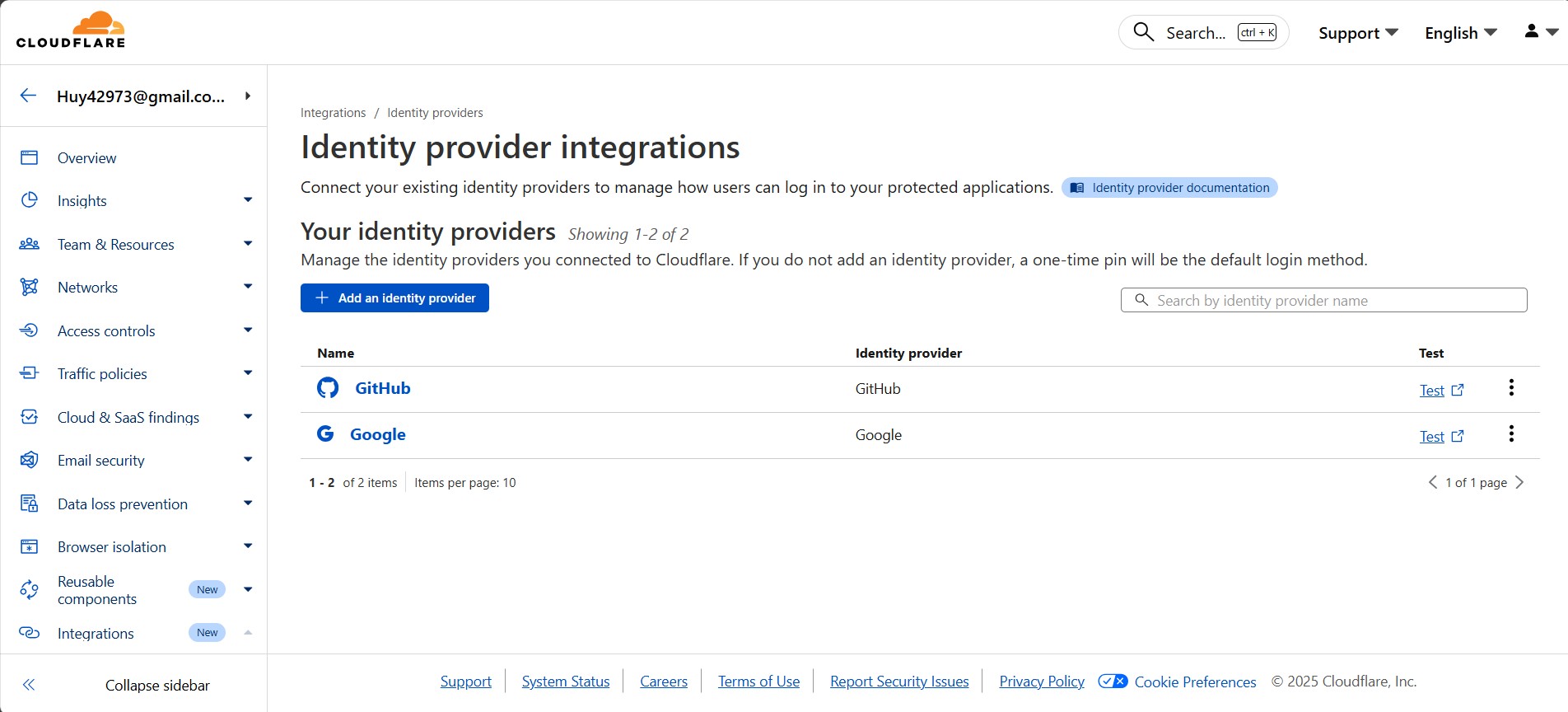This screenshot has width=1568, height=712.
Task: Collapse the Integrations sidebar menu
Action: [x=248, y=633]
